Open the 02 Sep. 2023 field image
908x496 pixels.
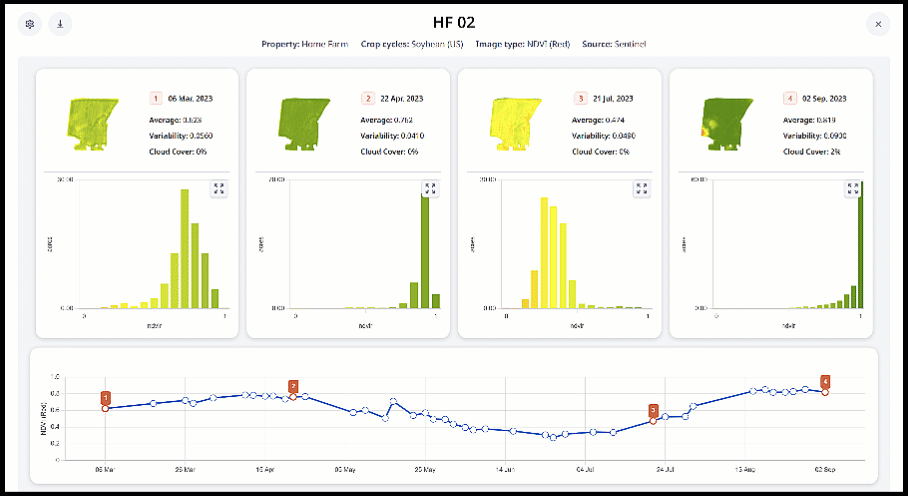(x=725, y=123)
